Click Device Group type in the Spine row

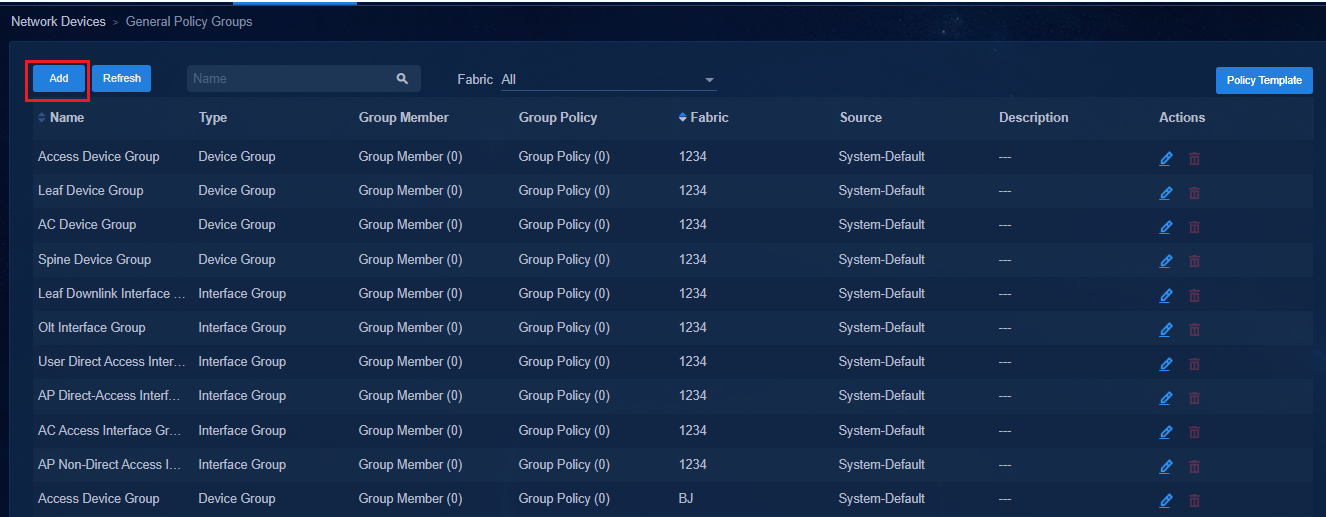coord(237,259)
